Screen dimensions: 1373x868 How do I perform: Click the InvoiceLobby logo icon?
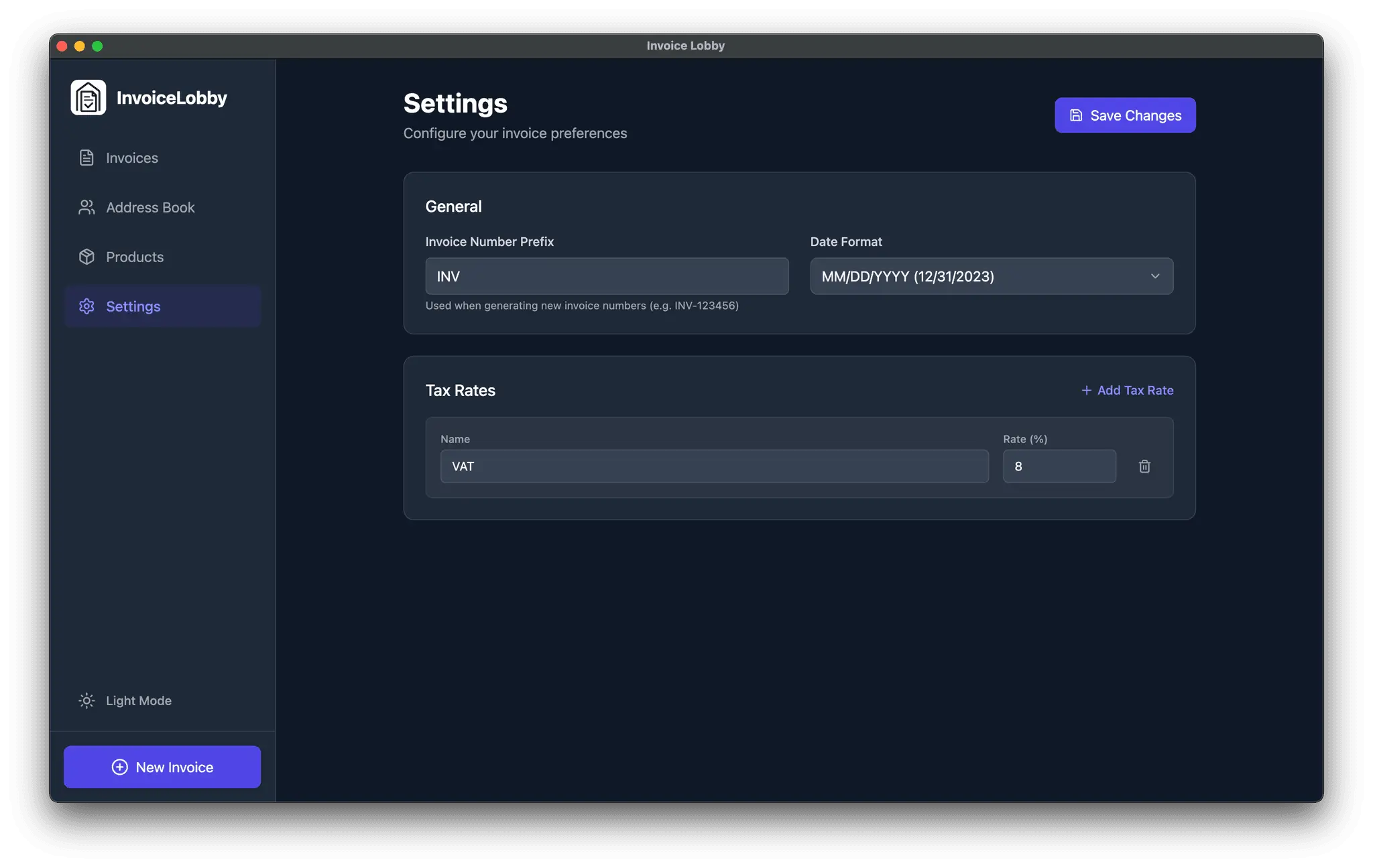tap(88, 98)
